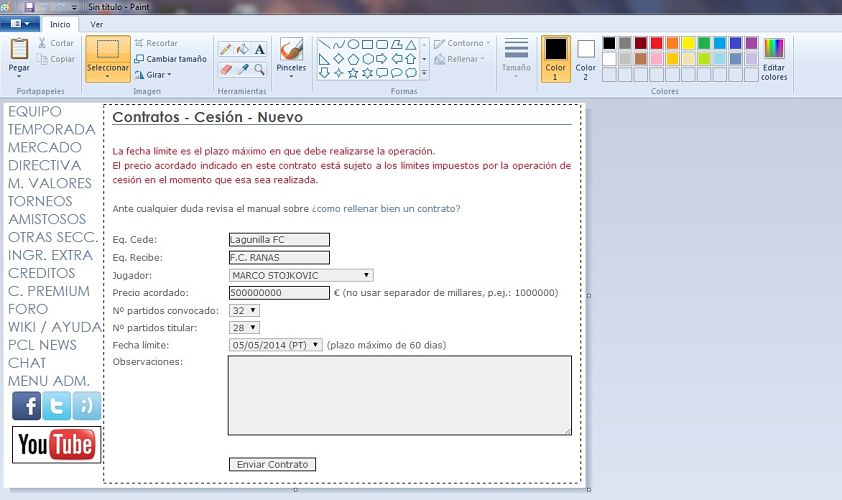
Task: Click 'PCL NEWS' in the left menu
Action: coord(42,345)
